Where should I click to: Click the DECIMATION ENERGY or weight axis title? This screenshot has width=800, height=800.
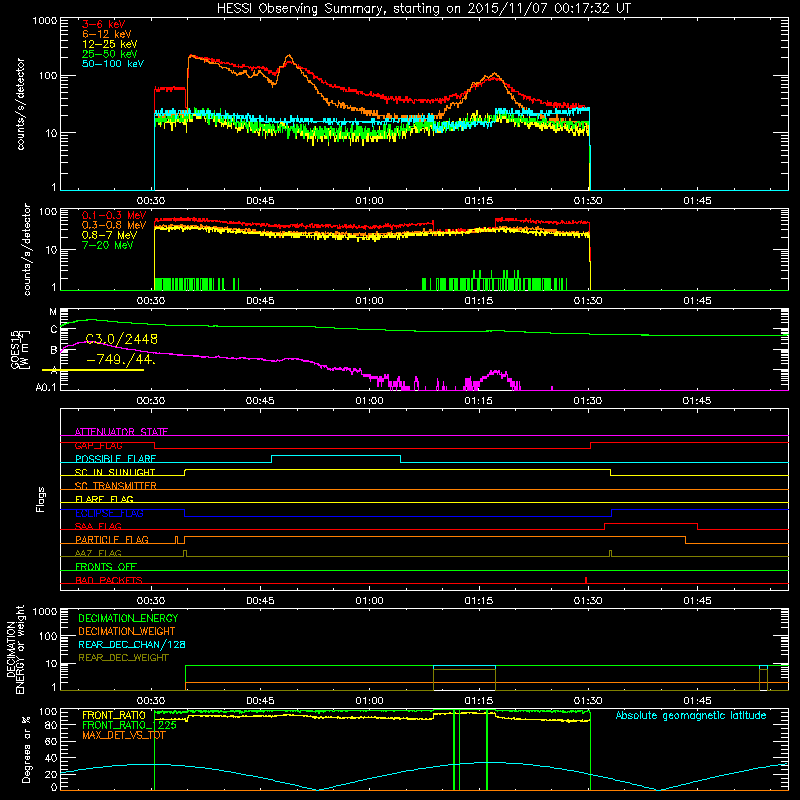[16, 649]
